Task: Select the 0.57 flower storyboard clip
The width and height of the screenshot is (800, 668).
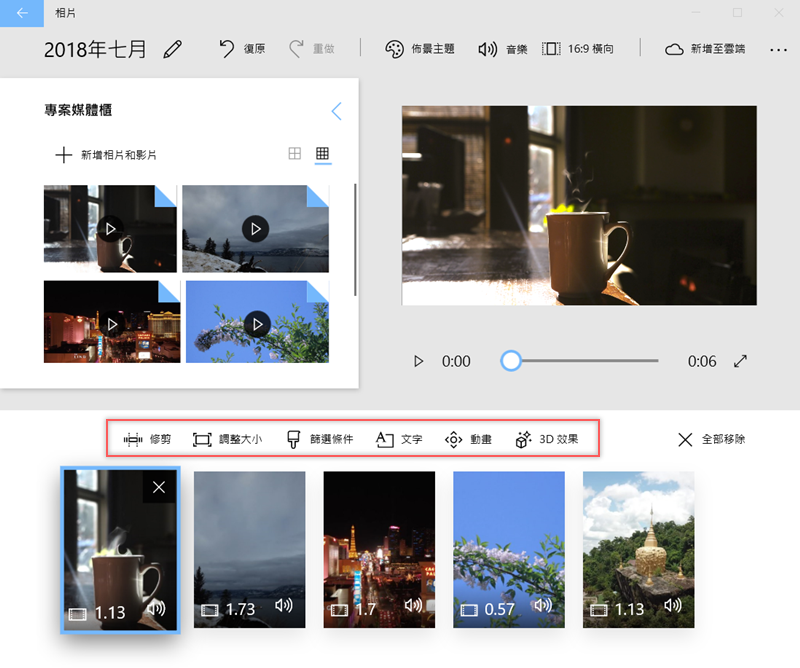Action: 509,550
